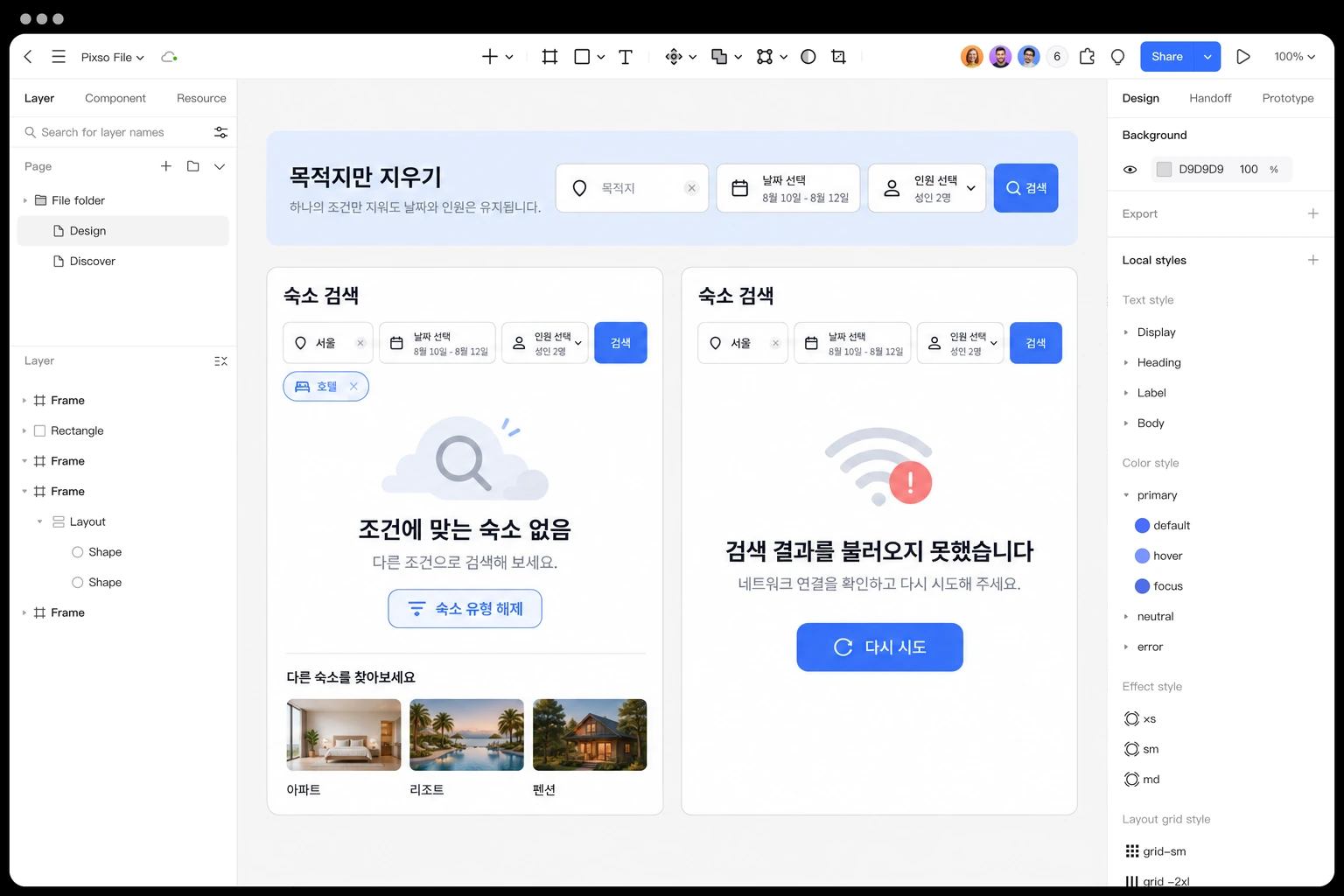Expand the Heading text style group
The image size is (1344, 896).
[x=1126, y=362]
